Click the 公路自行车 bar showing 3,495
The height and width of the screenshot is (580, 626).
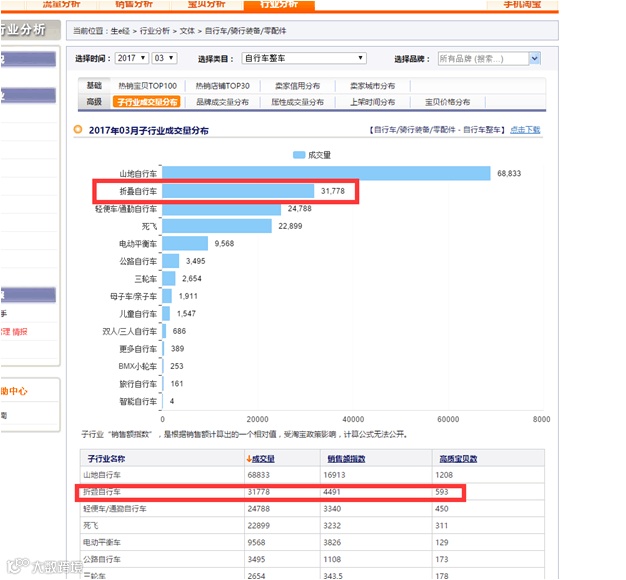click(170, 261)
